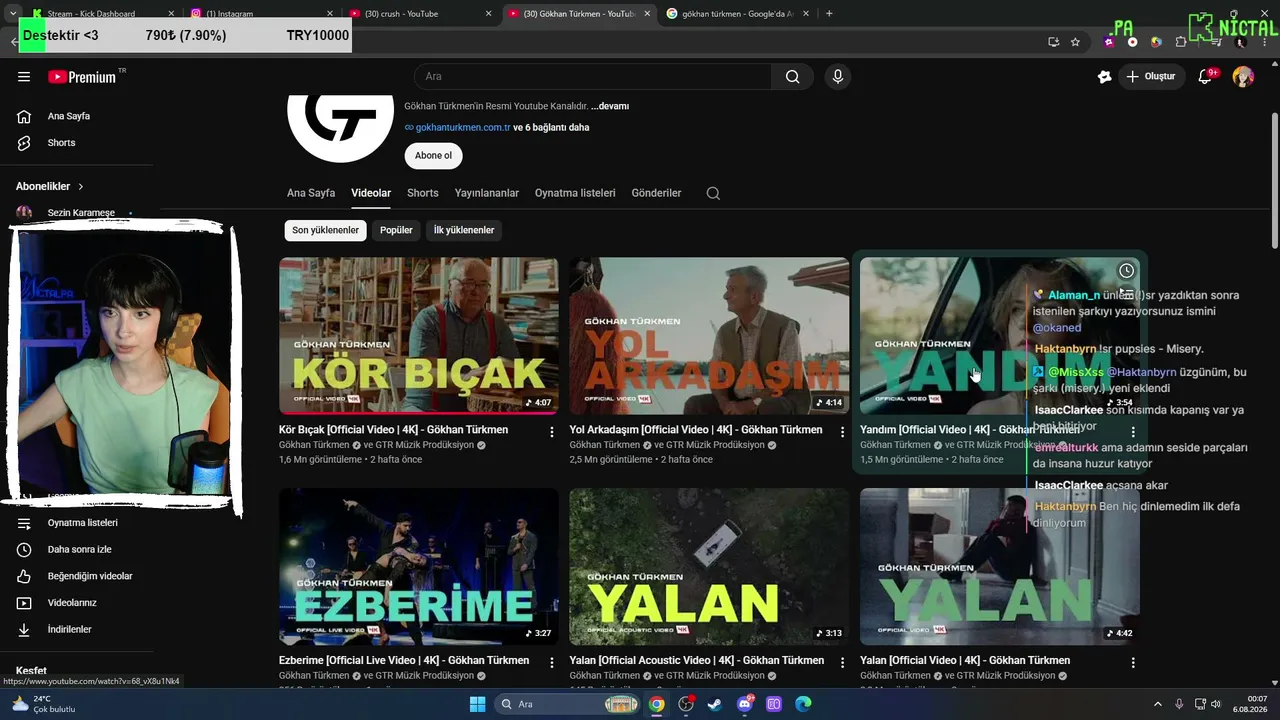The height and width of the screenshot is (720, 1280).
Task: Add Yandım video to Watch Later
Action: point(1126,271)
